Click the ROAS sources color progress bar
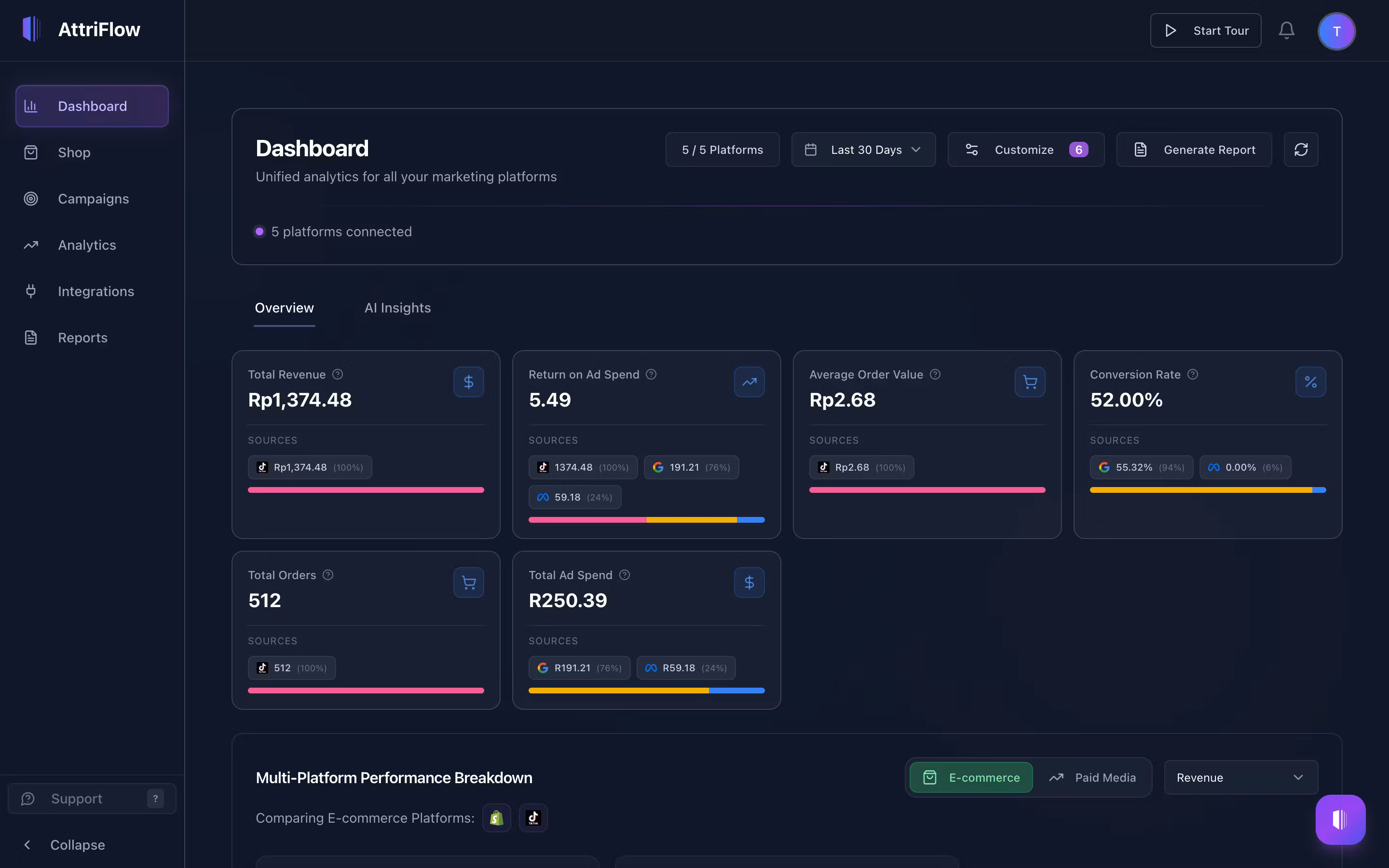Image resolution: width=1389 pixels, height=868 pixels. [x=646, y=519]
